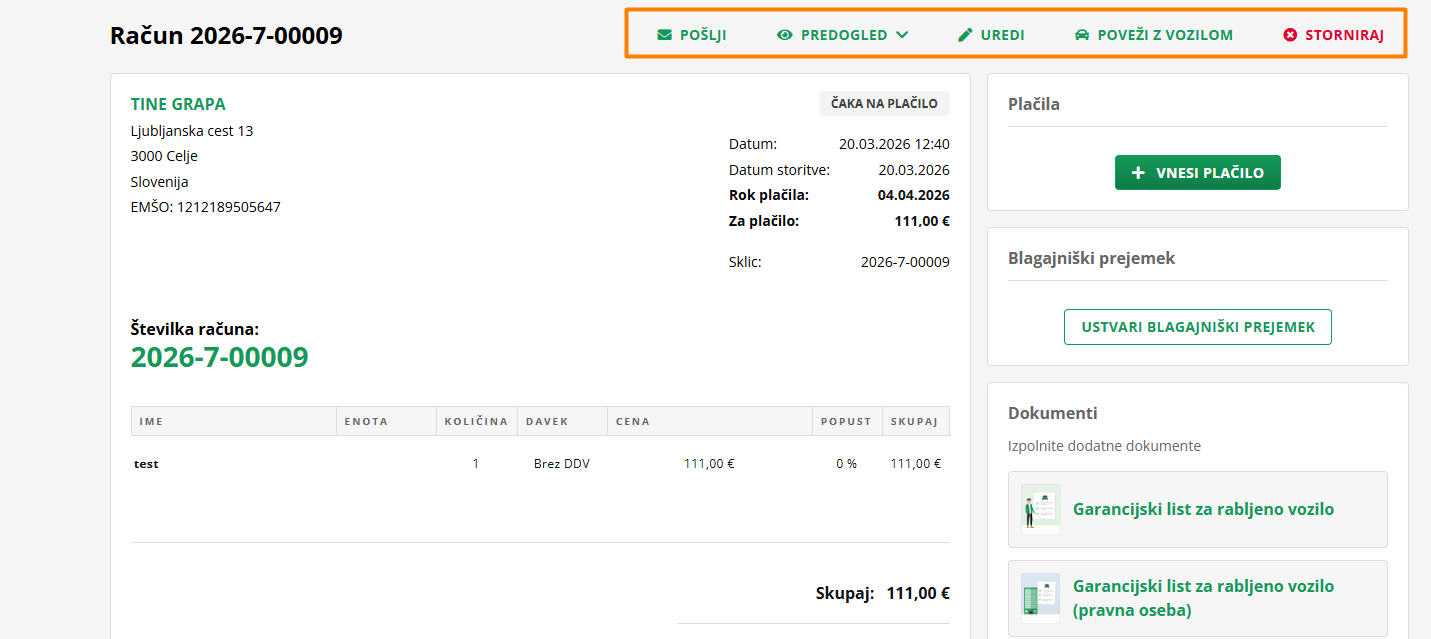Click the car icon for Poveži z vozilom
1431x639 pixels.
click(x=1082, y=35)
